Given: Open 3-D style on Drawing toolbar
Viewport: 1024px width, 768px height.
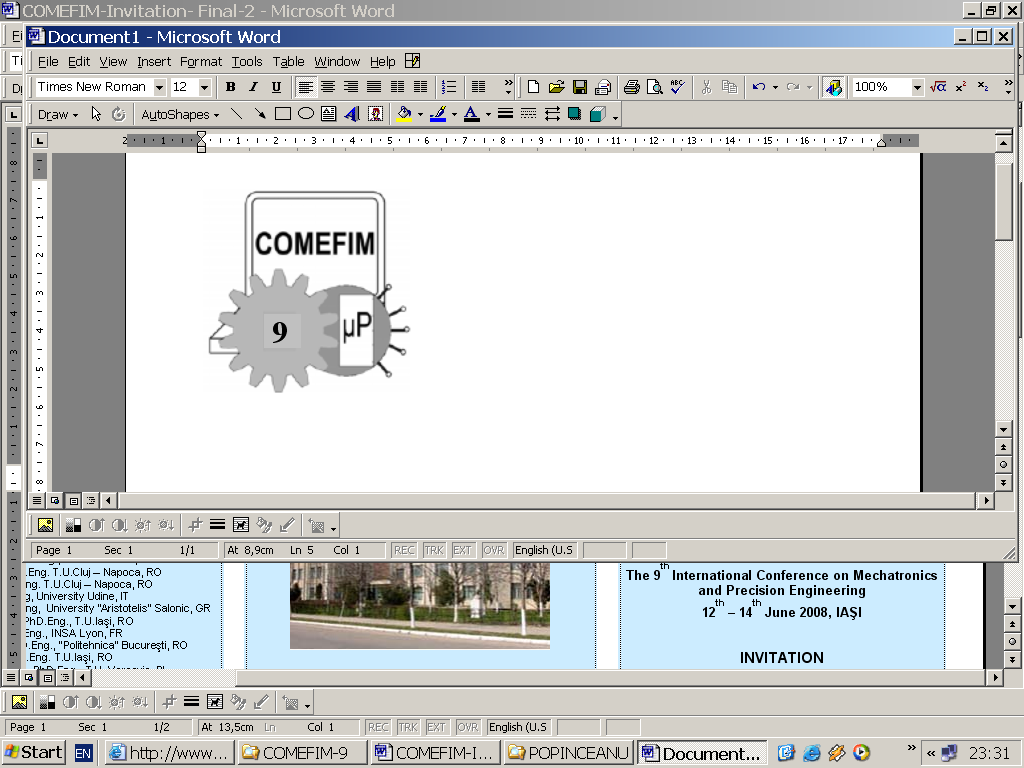Looking at the screenshot, I should pos(598,114).
